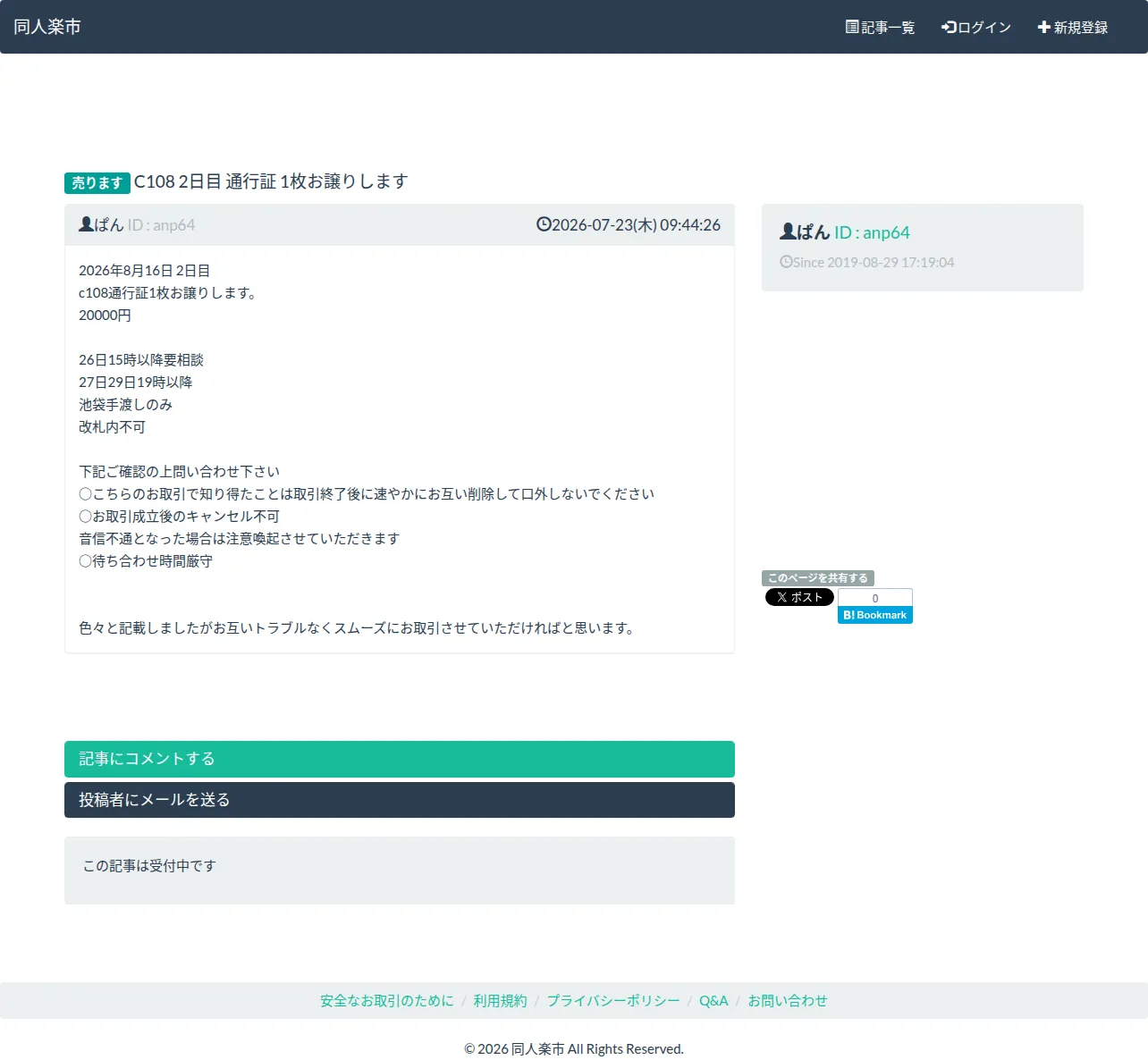Open the Q&A footer link
1148x1060 pixels.
click(713, 1001)
